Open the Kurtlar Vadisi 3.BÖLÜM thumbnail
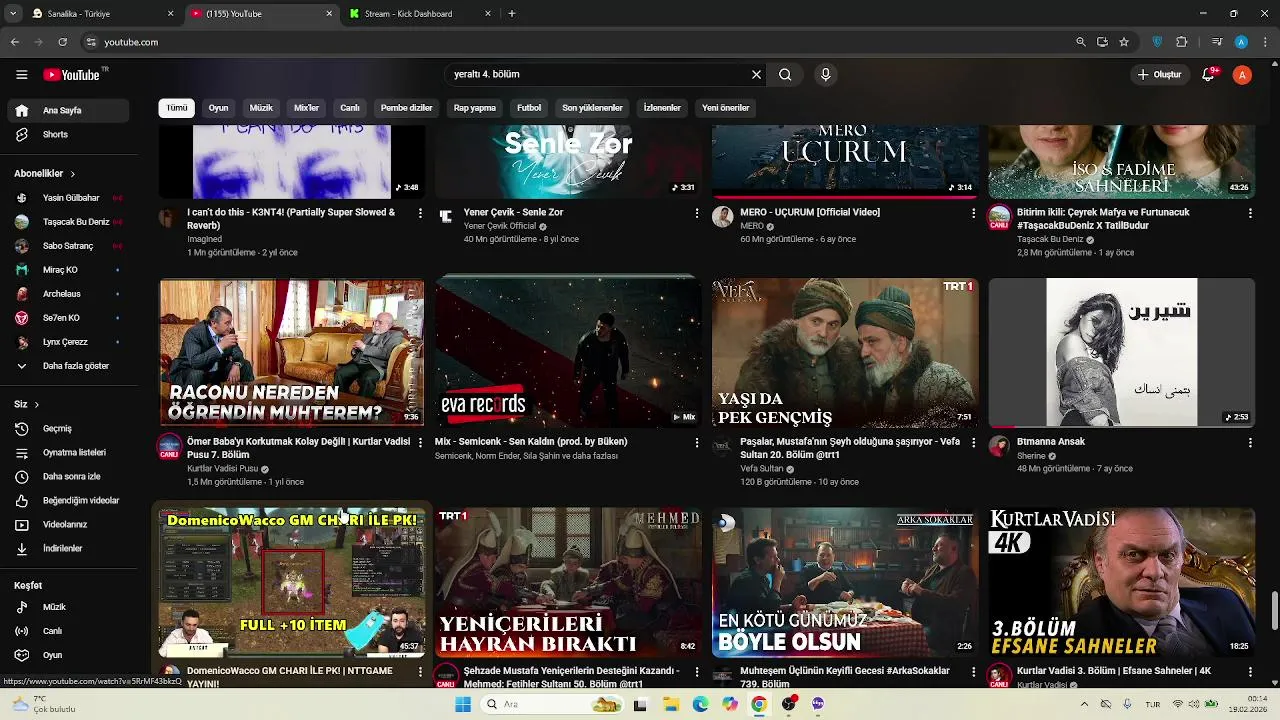1280x720 pixels. (1122, 582)
